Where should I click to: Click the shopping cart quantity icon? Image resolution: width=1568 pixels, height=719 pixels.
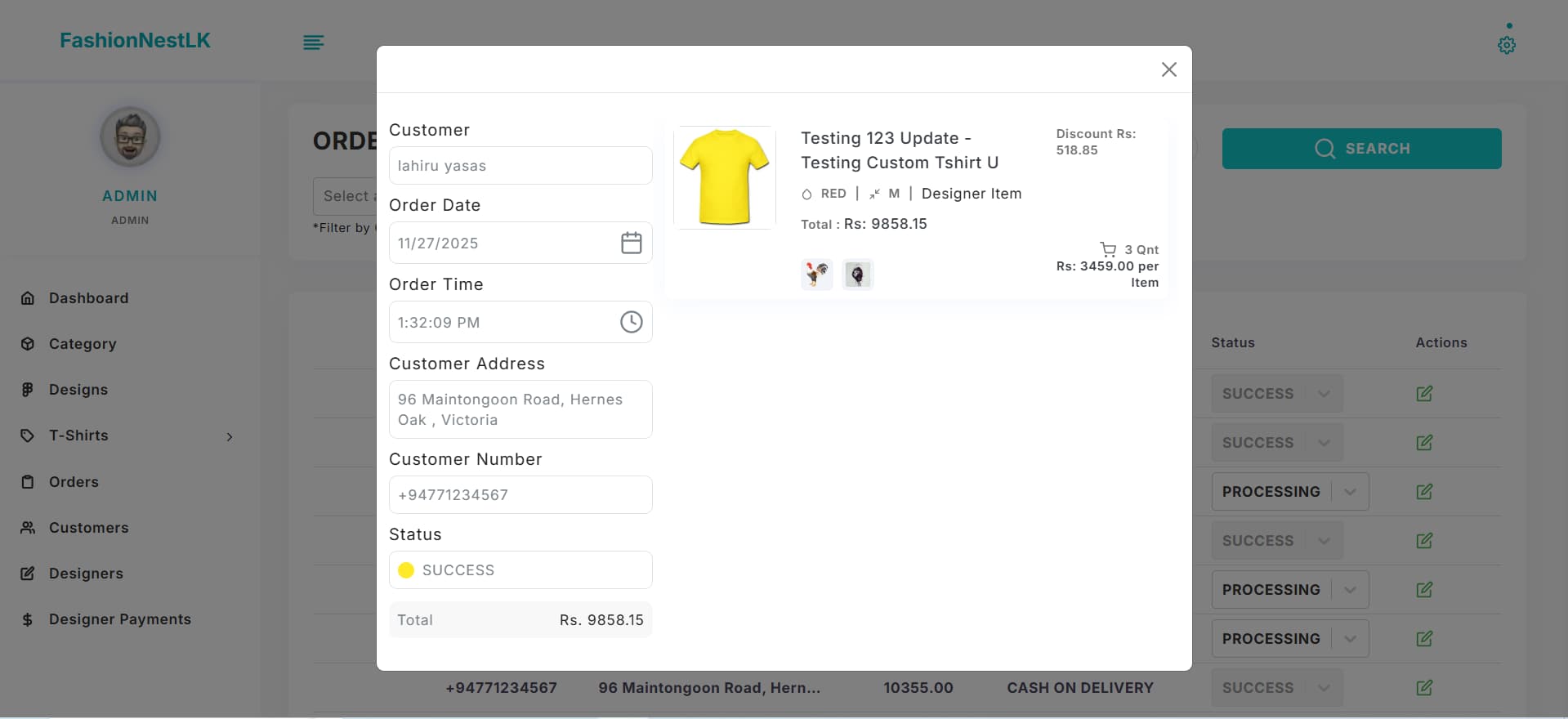tap(1108, 249)
